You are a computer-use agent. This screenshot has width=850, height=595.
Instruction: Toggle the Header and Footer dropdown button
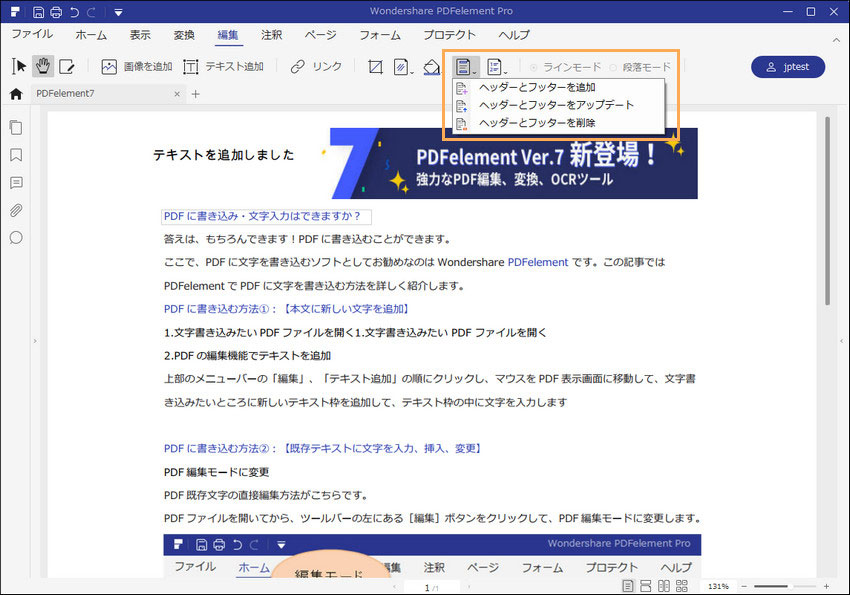click(x=465, y=67)
